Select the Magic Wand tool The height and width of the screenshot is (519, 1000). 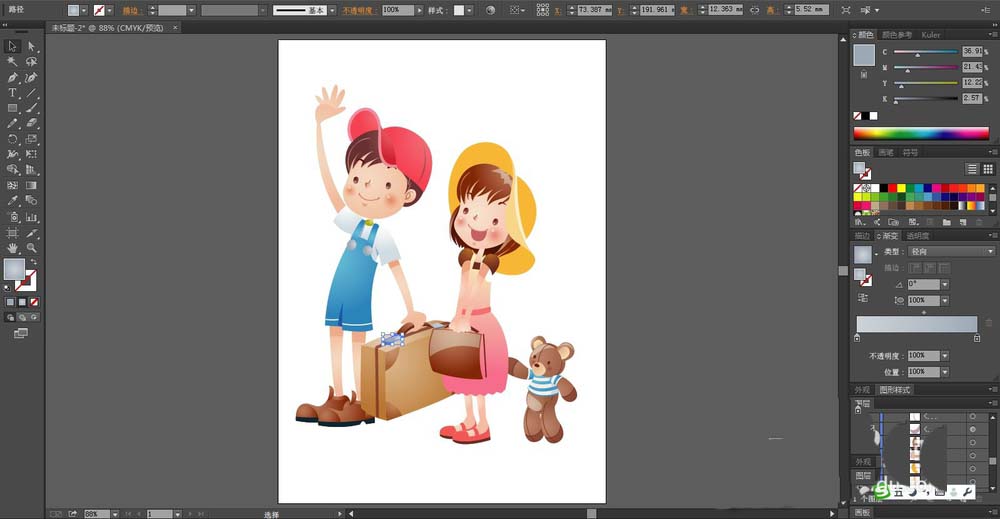coord(12,61)
